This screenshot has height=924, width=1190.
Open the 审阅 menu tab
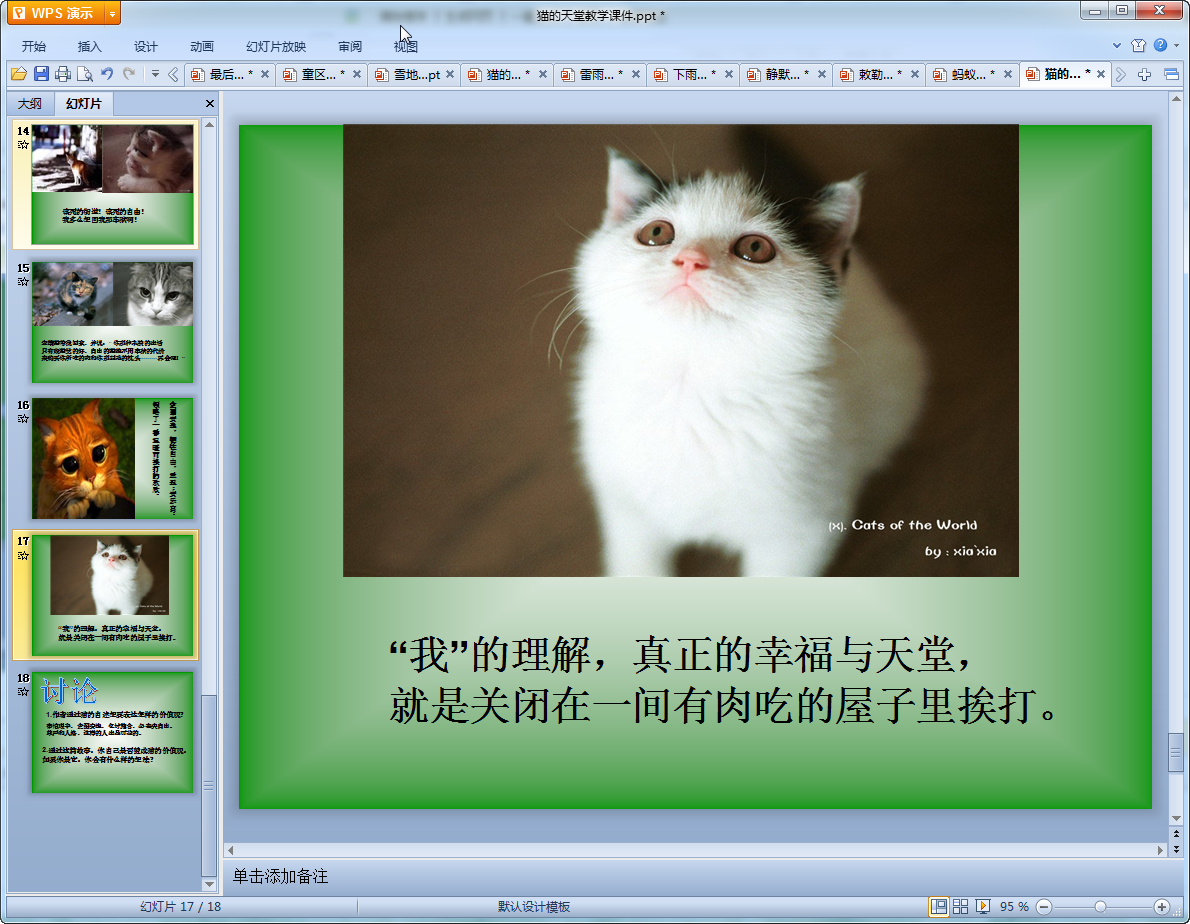tap(350, 46)
